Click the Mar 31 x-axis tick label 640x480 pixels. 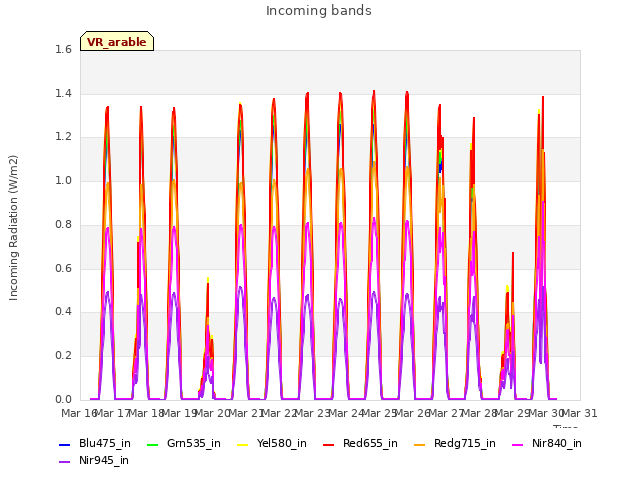click(579, 413)
